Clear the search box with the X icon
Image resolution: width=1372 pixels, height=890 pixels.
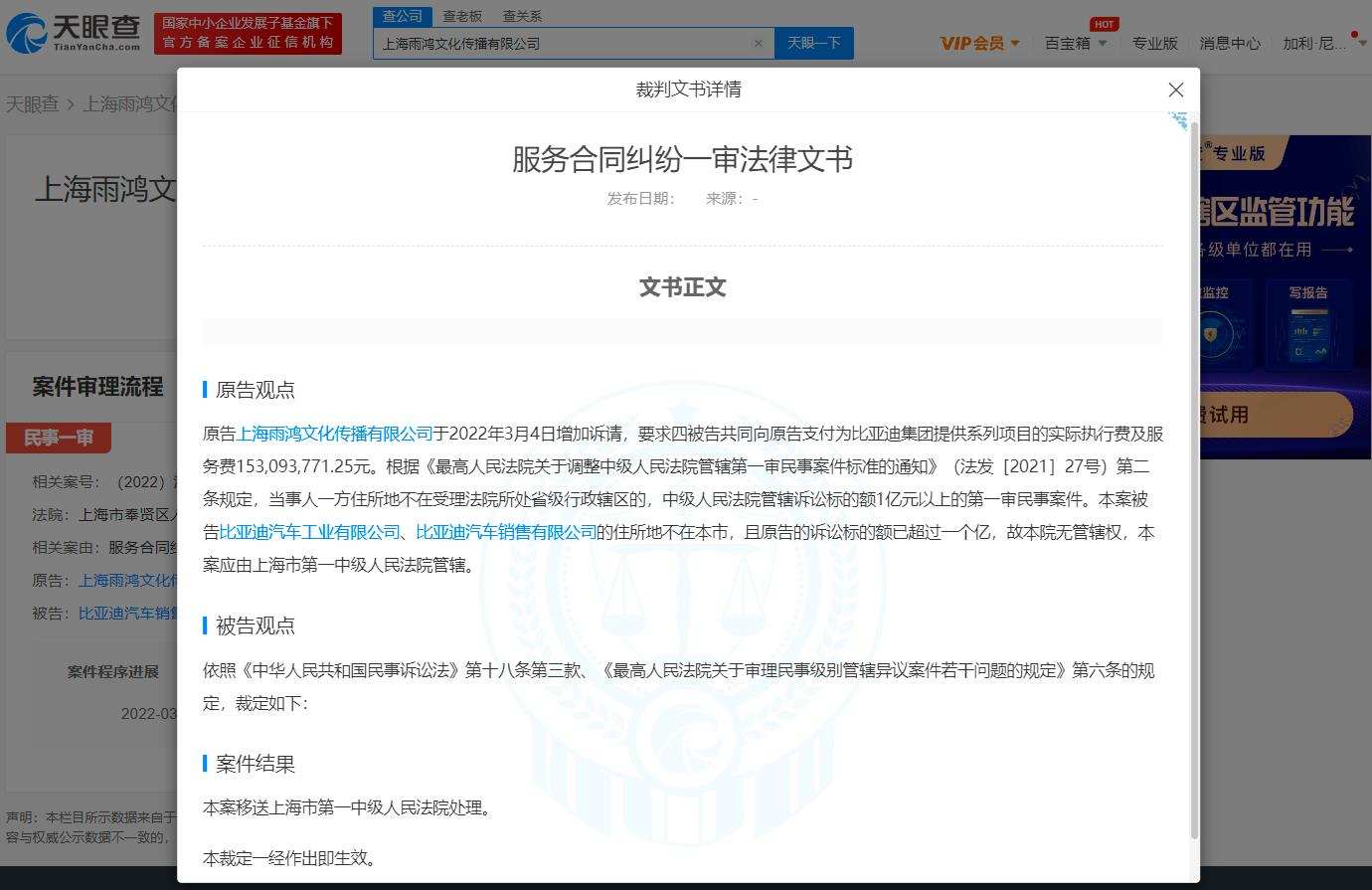(759, 43)
